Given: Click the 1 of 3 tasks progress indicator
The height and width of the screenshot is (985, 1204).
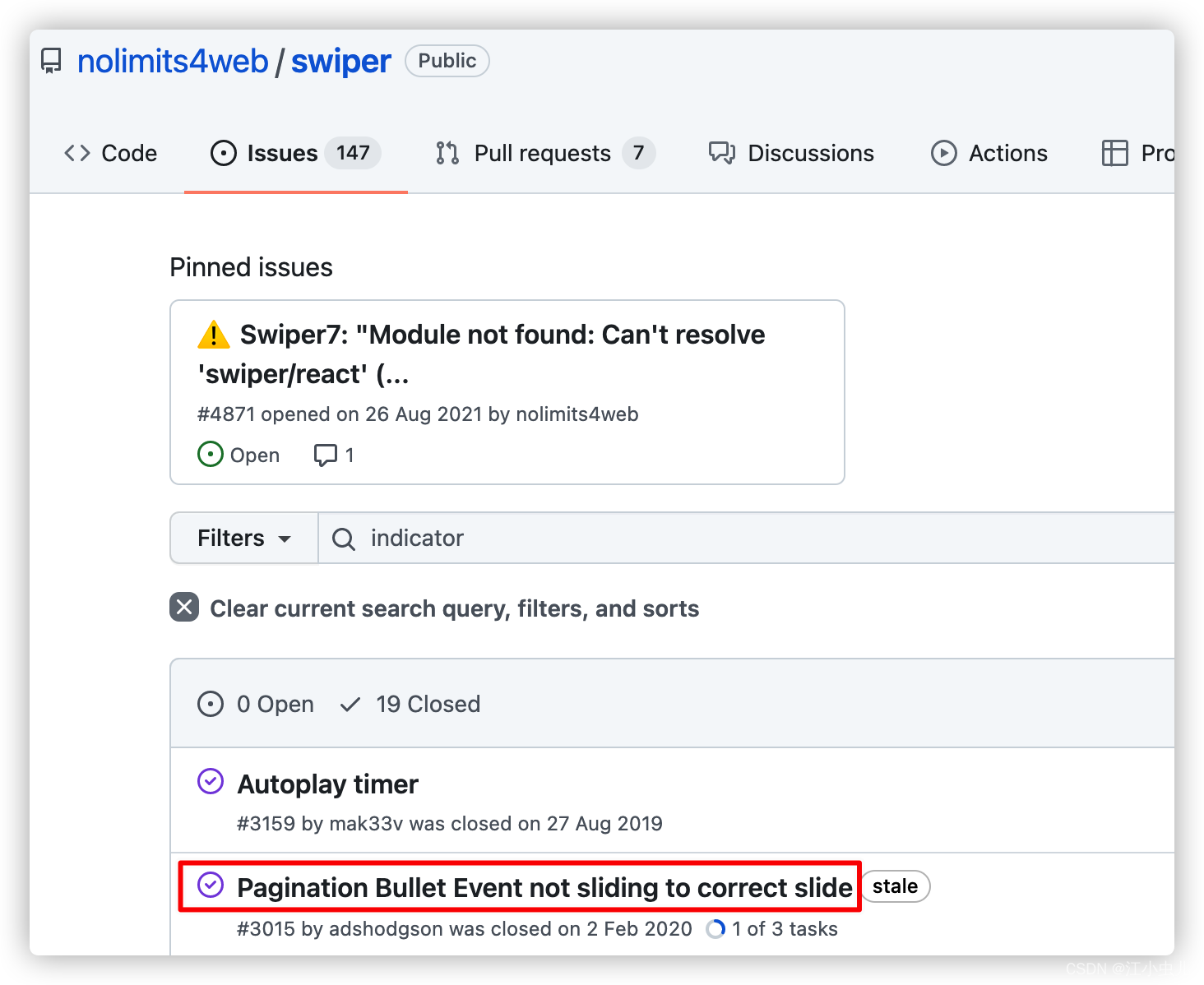Looking at the screenshot, I should 772,929.
